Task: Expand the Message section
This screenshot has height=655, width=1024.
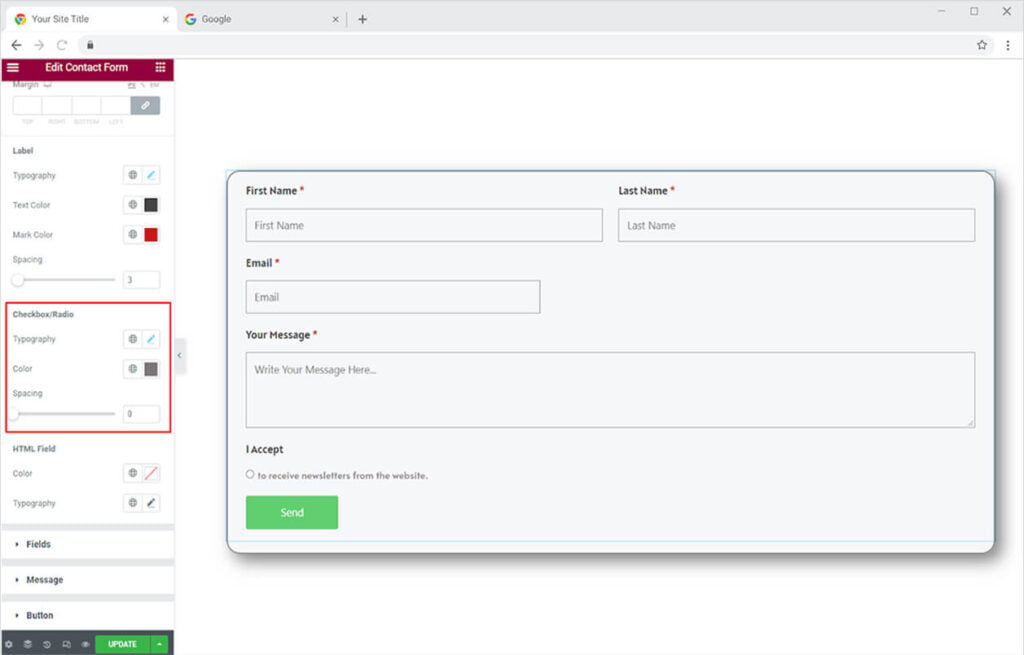Action: pos(44,580)
